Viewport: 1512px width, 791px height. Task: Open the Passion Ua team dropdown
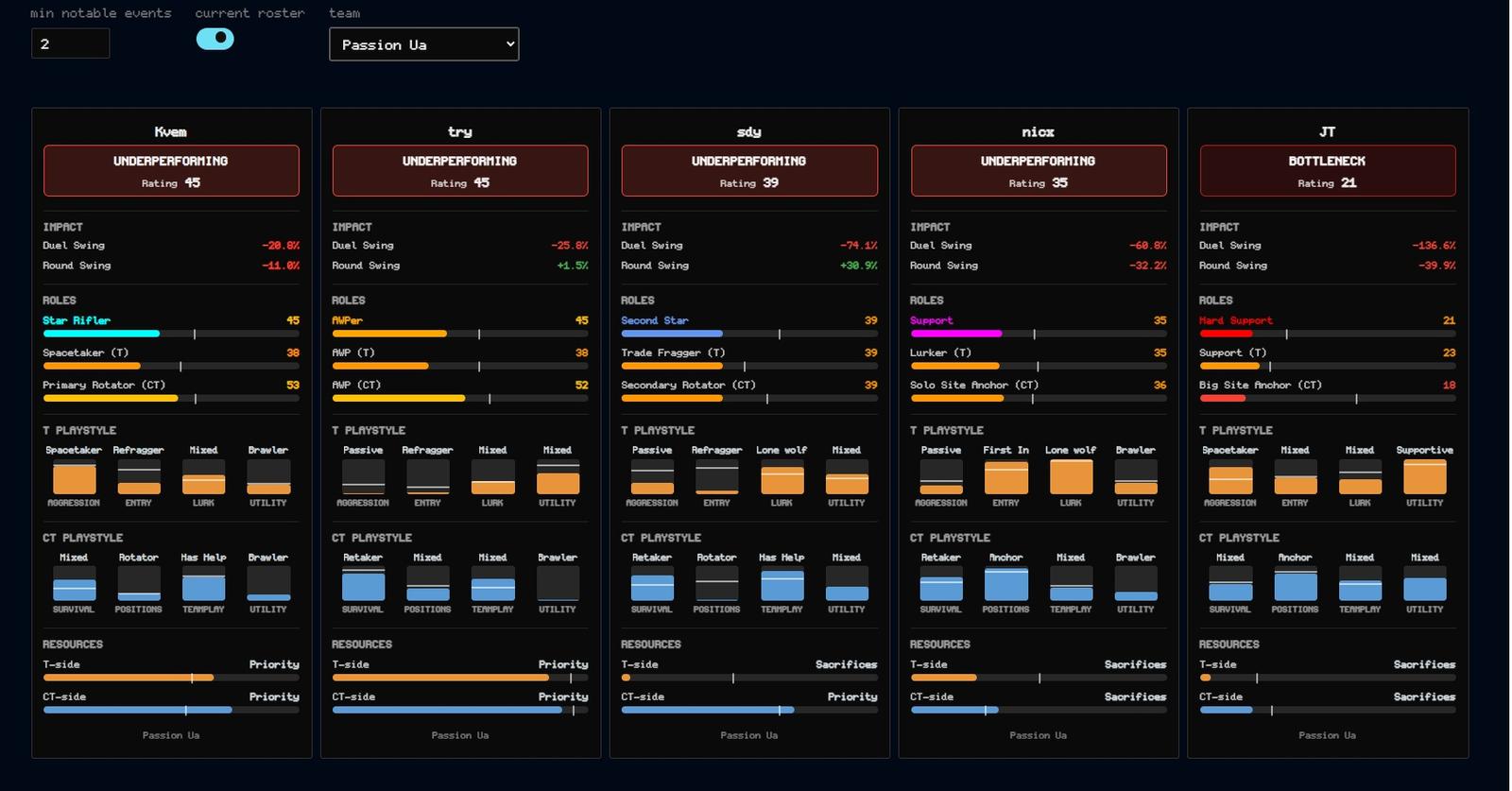423,44
